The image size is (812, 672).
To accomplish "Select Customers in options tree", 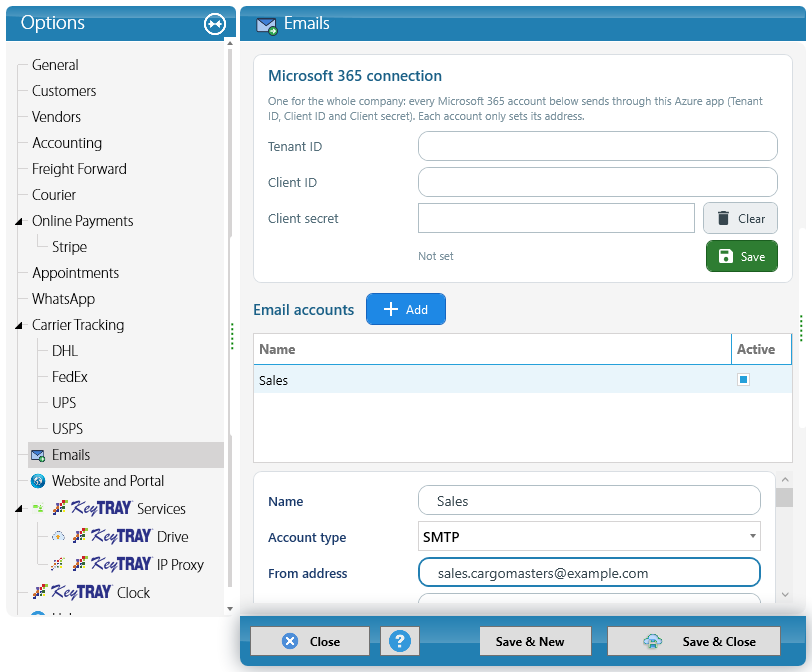I will [64, 91].
